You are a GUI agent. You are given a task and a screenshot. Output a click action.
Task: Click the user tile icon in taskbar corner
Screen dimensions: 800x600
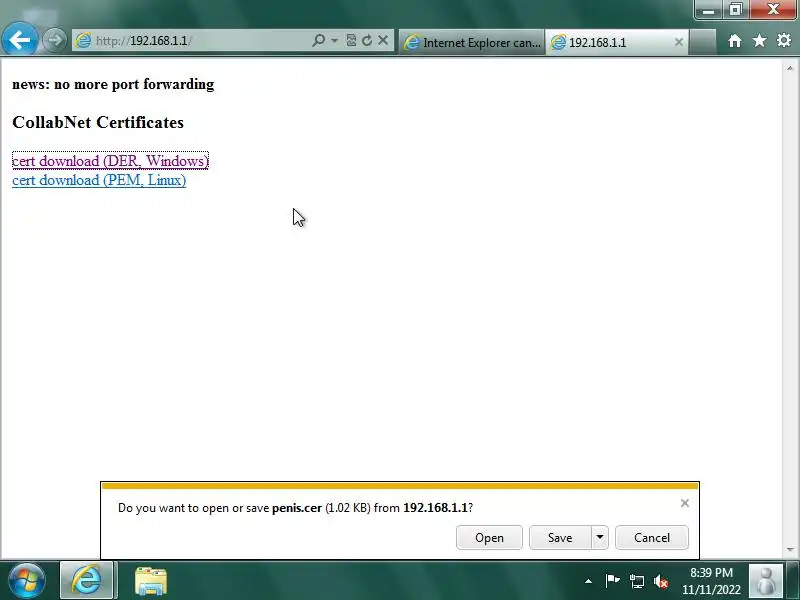[766, 581]
